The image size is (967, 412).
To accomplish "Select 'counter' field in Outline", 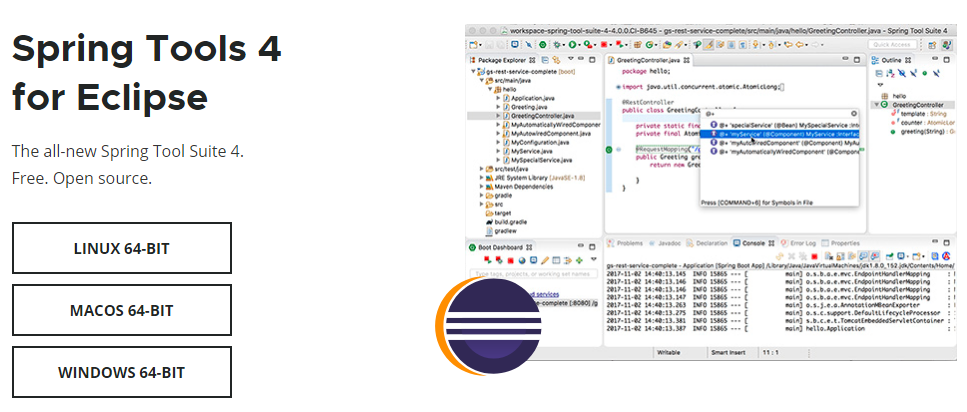I will 923,123.
